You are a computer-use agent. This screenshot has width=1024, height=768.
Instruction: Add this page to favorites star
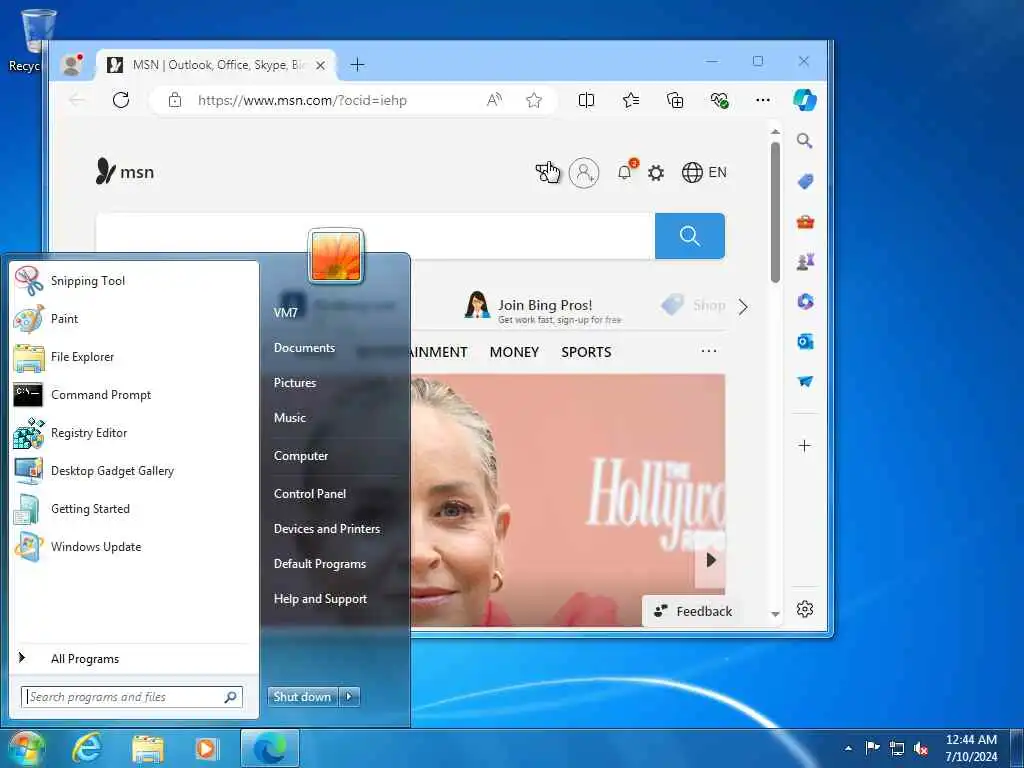[534, 100]
